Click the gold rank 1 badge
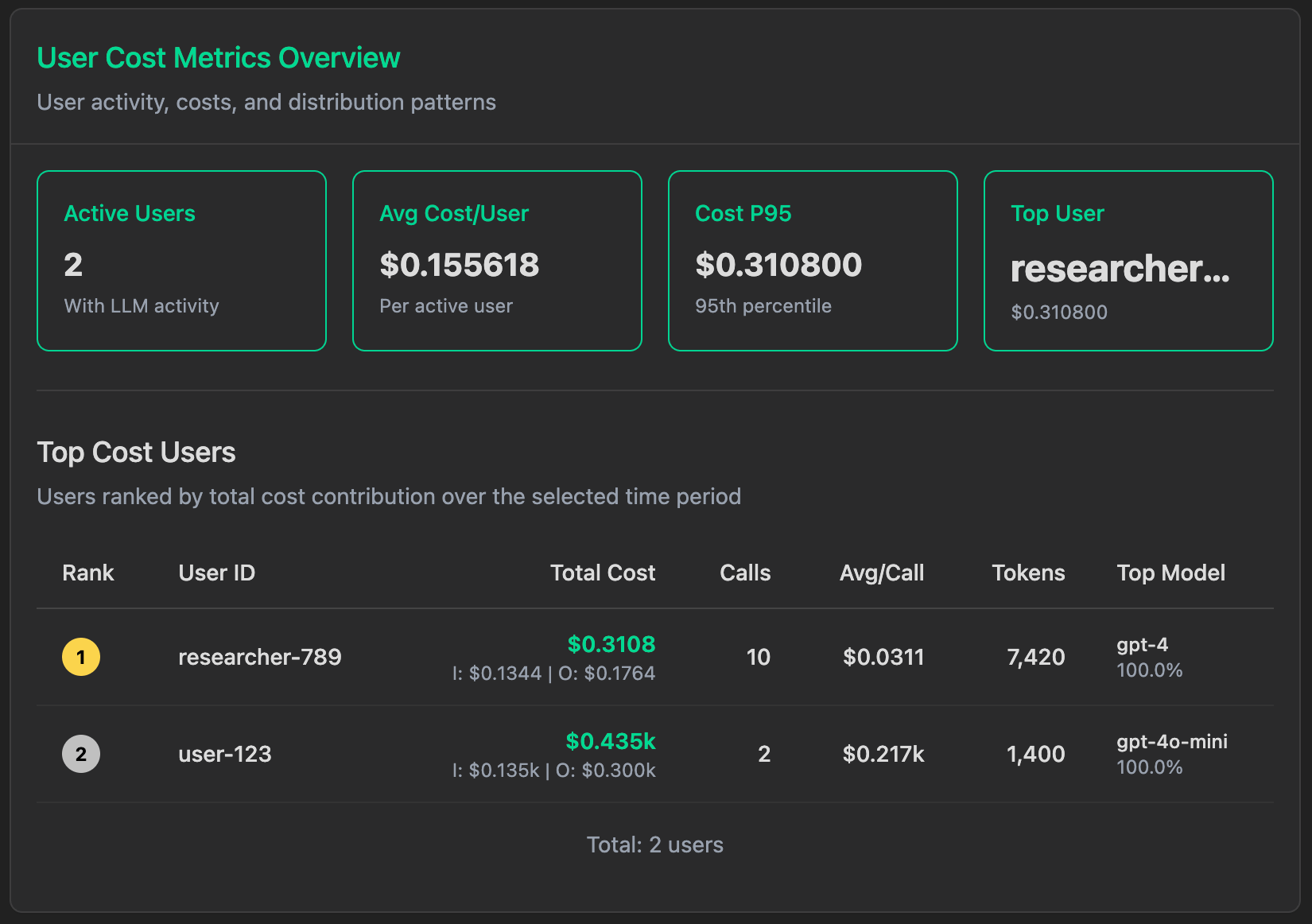 [x=81, y=657]
